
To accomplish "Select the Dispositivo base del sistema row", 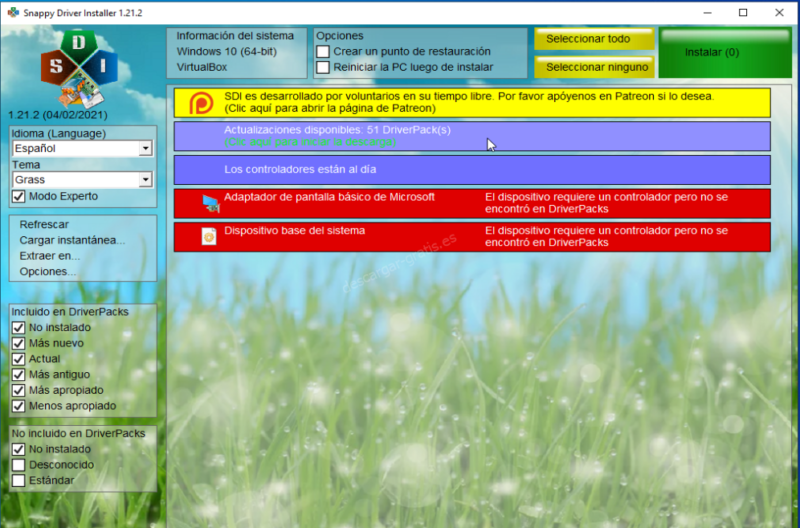I will coord(472,237).
